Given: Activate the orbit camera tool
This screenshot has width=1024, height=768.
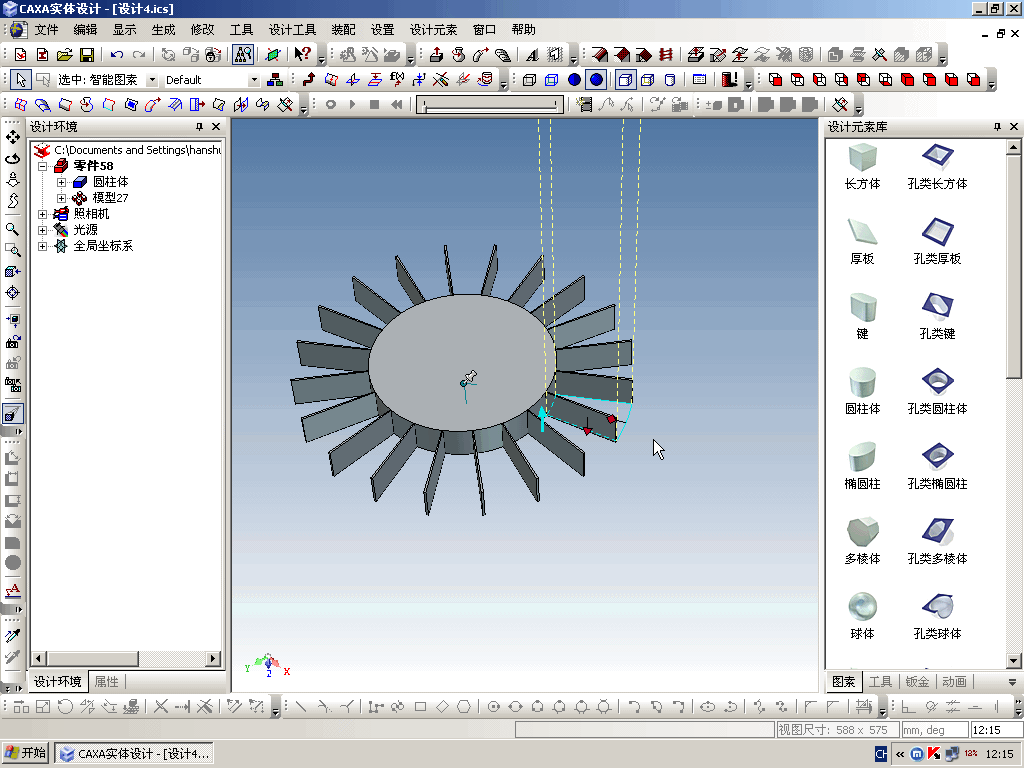Looking at the screenshot, I should coord(12,159).
